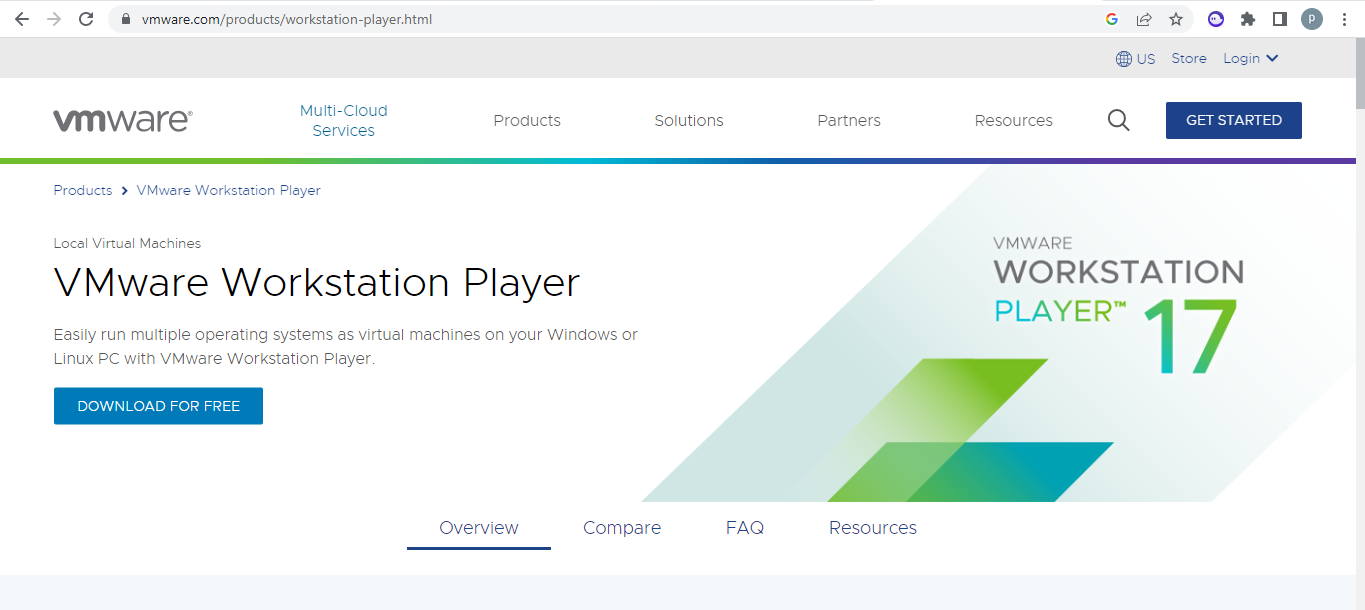Open the search on VMware site
Viewport: 1365px width, 610px height.
(x=1118, y=120)
